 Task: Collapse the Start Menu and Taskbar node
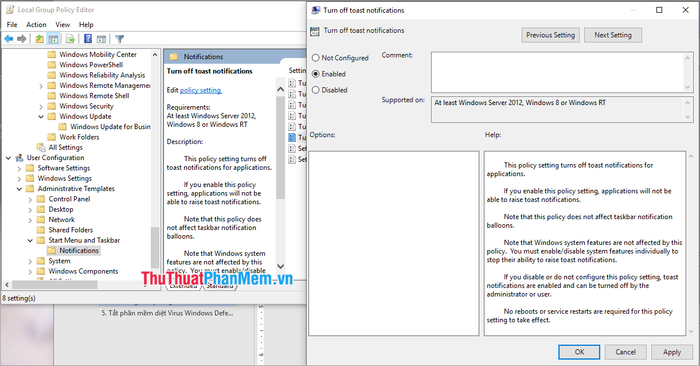coord(30,240)
